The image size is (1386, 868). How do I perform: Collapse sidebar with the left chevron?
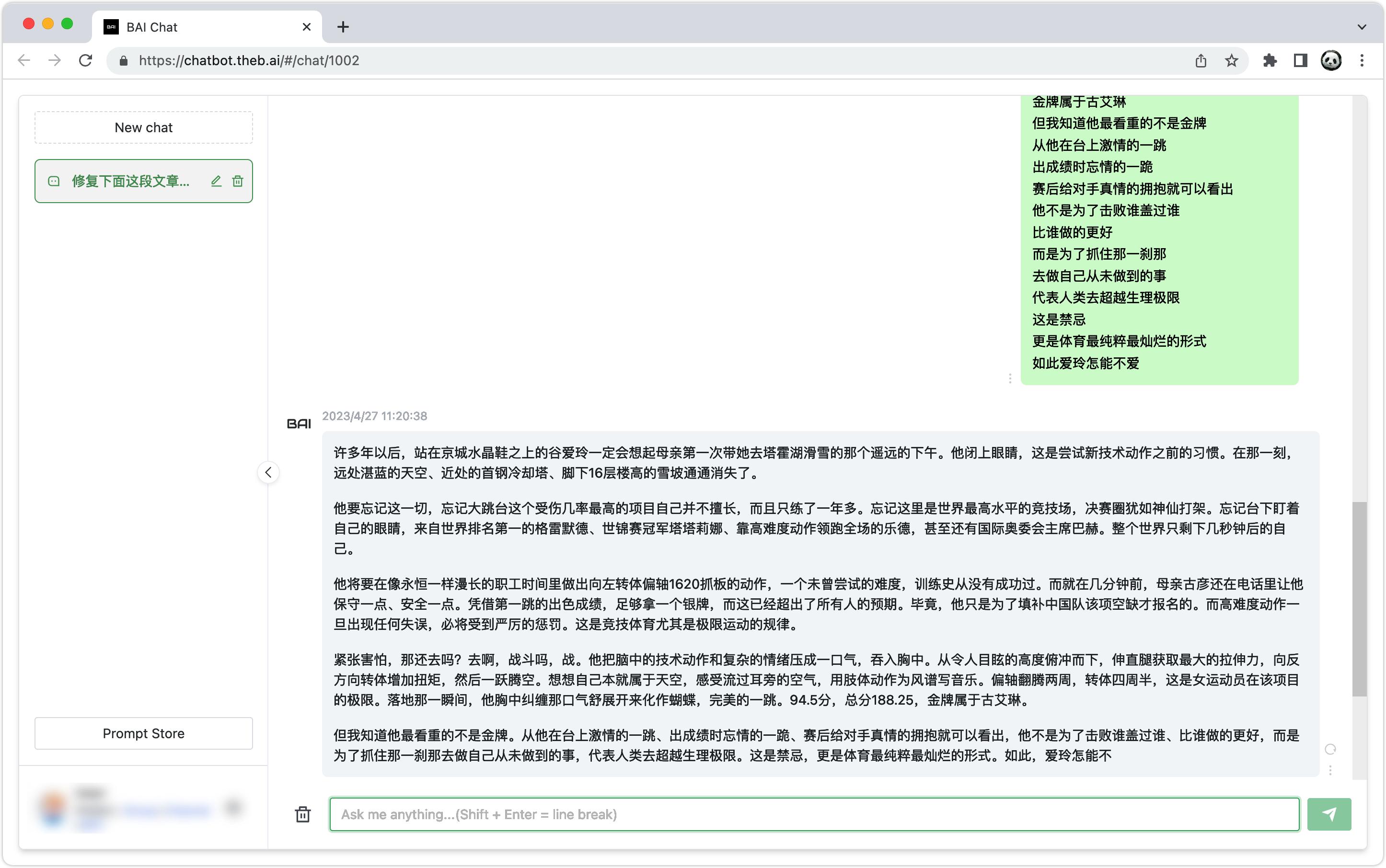[268, 472]
